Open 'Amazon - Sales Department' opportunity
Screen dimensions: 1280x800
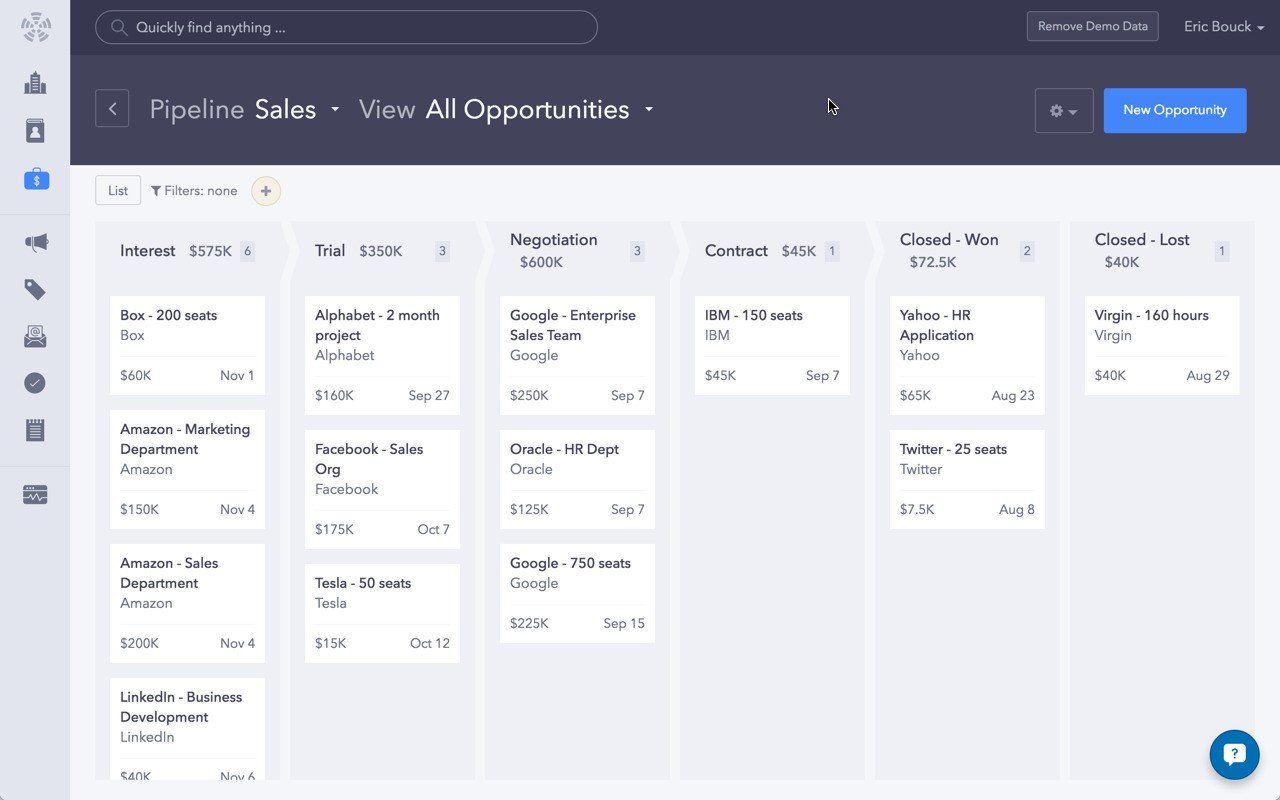187,604
